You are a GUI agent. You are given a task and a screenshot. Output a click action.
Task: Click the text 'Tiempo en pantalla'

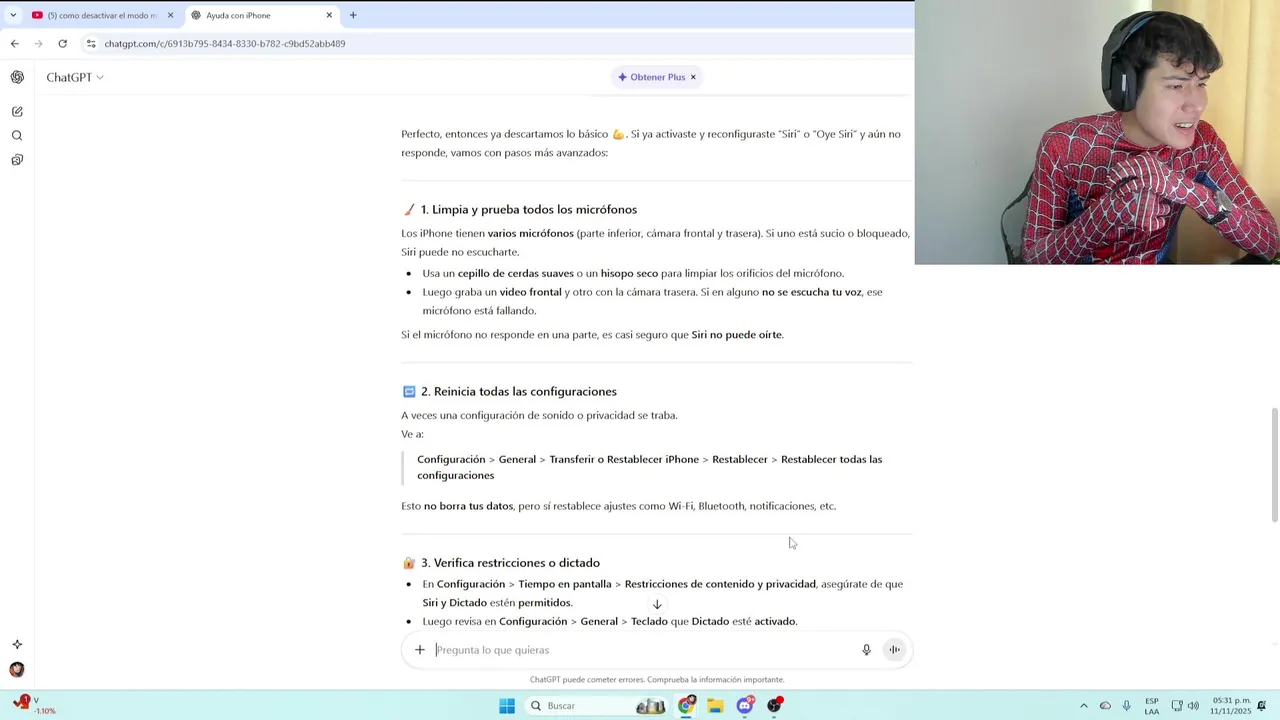point(565,584)
